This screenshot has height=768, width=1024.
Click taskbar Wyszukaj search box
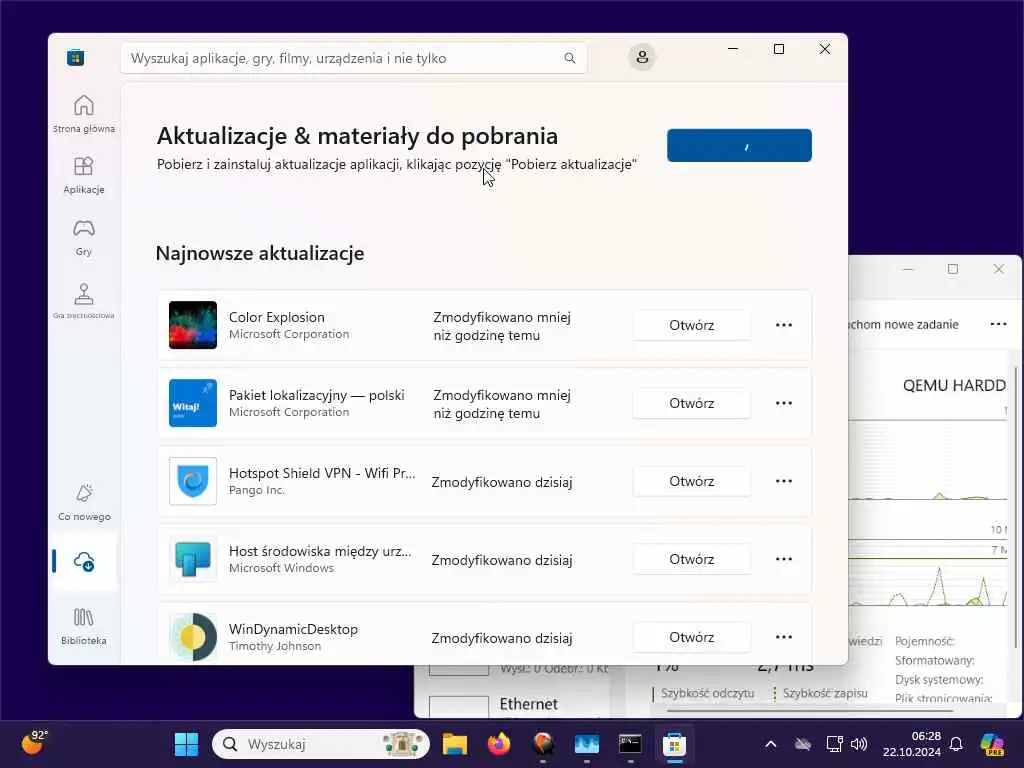pos(321,744)
